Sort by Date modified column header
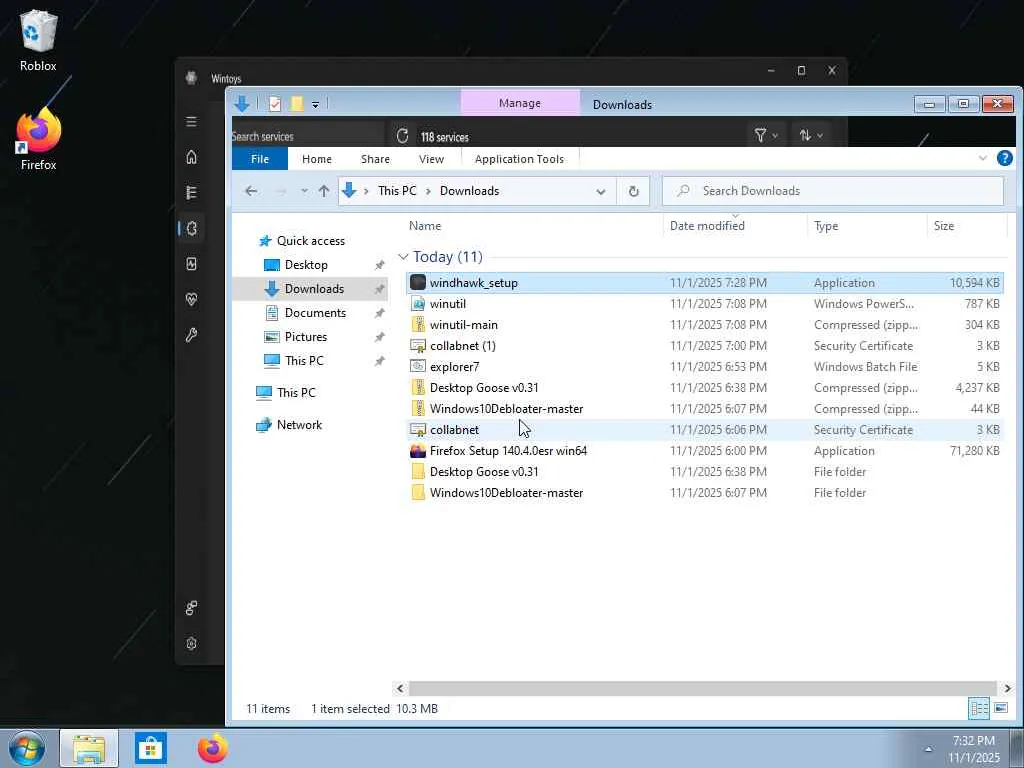This screenshot has height=768, width=1024. [707, 225]
